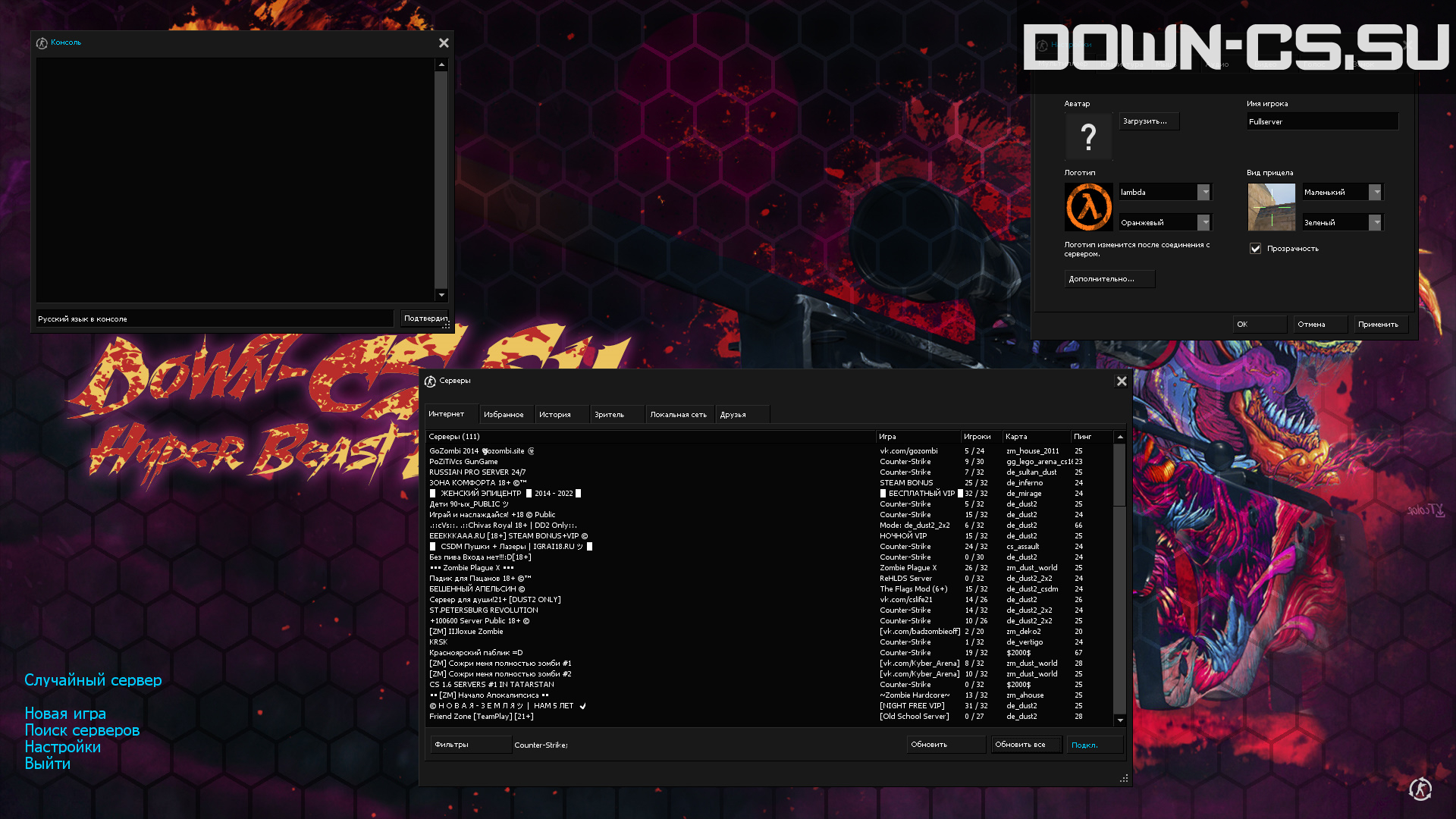1456x819 pixels.
Task: Click the console scroll down arrow
Action: click(441, 295)
